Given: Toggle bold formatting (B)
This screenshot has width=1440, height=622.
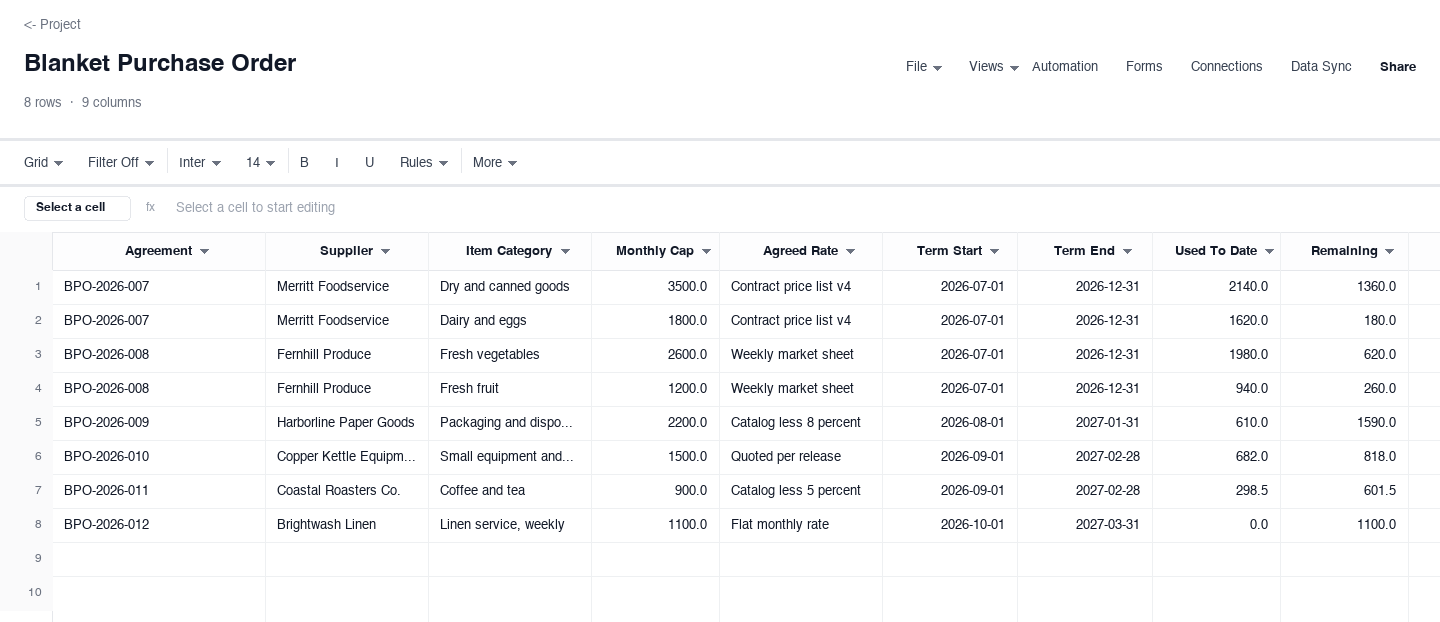Looking at the screenshot, I should tap(304, 163).
